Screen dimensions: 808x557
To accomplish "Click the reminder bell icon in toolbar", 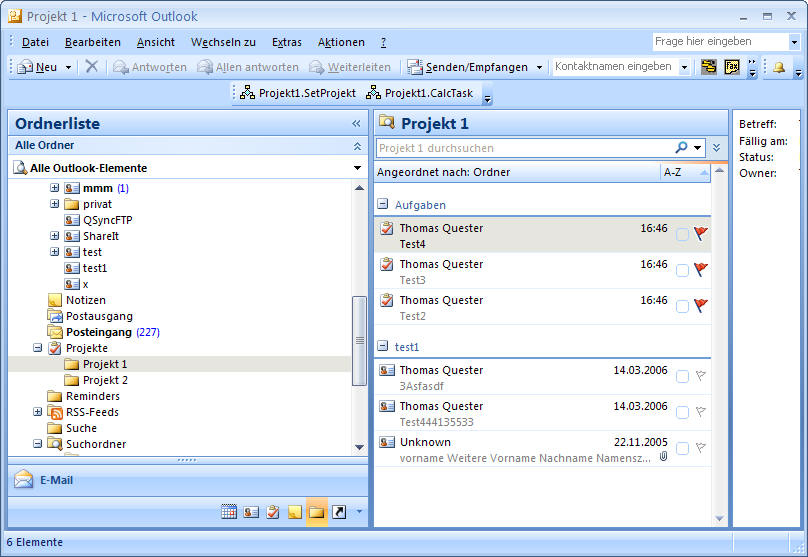I will [778, 67].
